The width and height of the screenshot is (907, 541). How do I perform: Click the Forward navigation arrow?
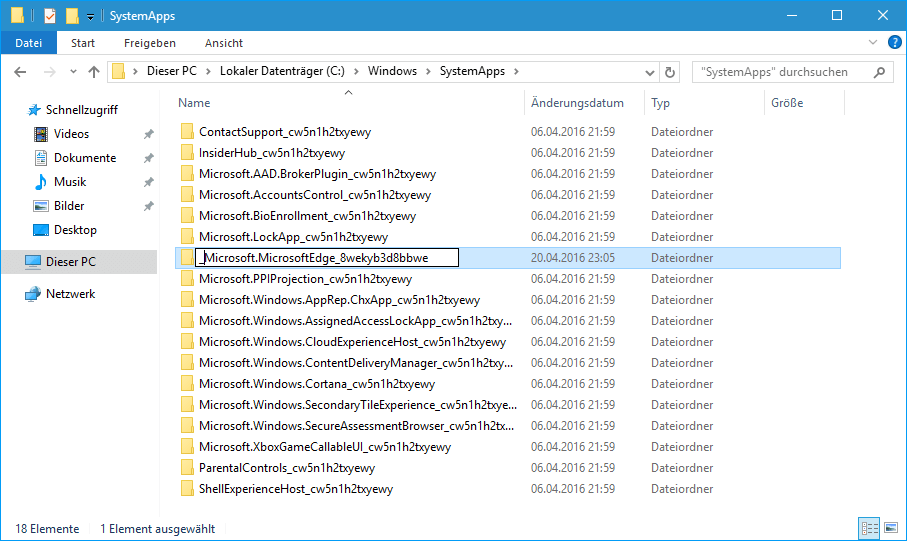point(50,72)
